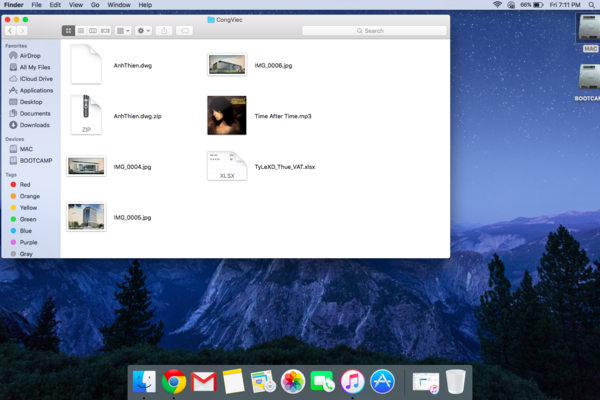Click inside the Search field
The width and height of the screenshot is (600, 400).
click(374, 31)
